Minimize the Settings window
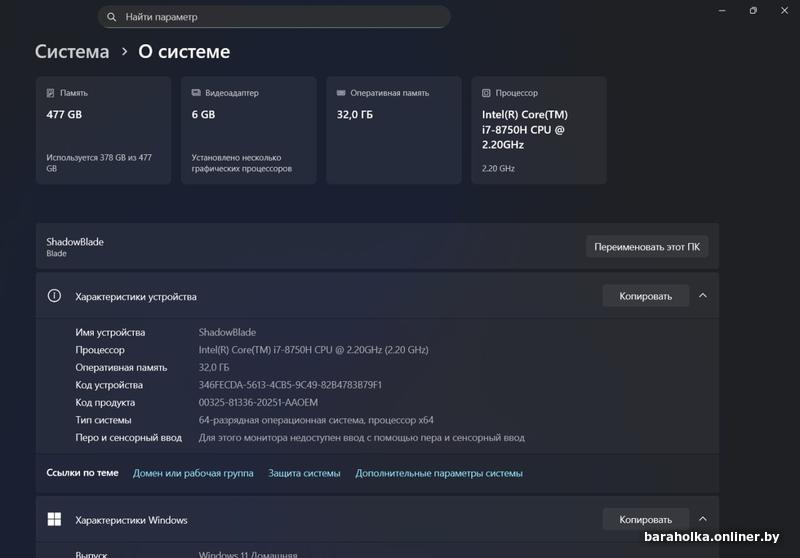The width and height of the screenshot is (800, 558). 722,11
